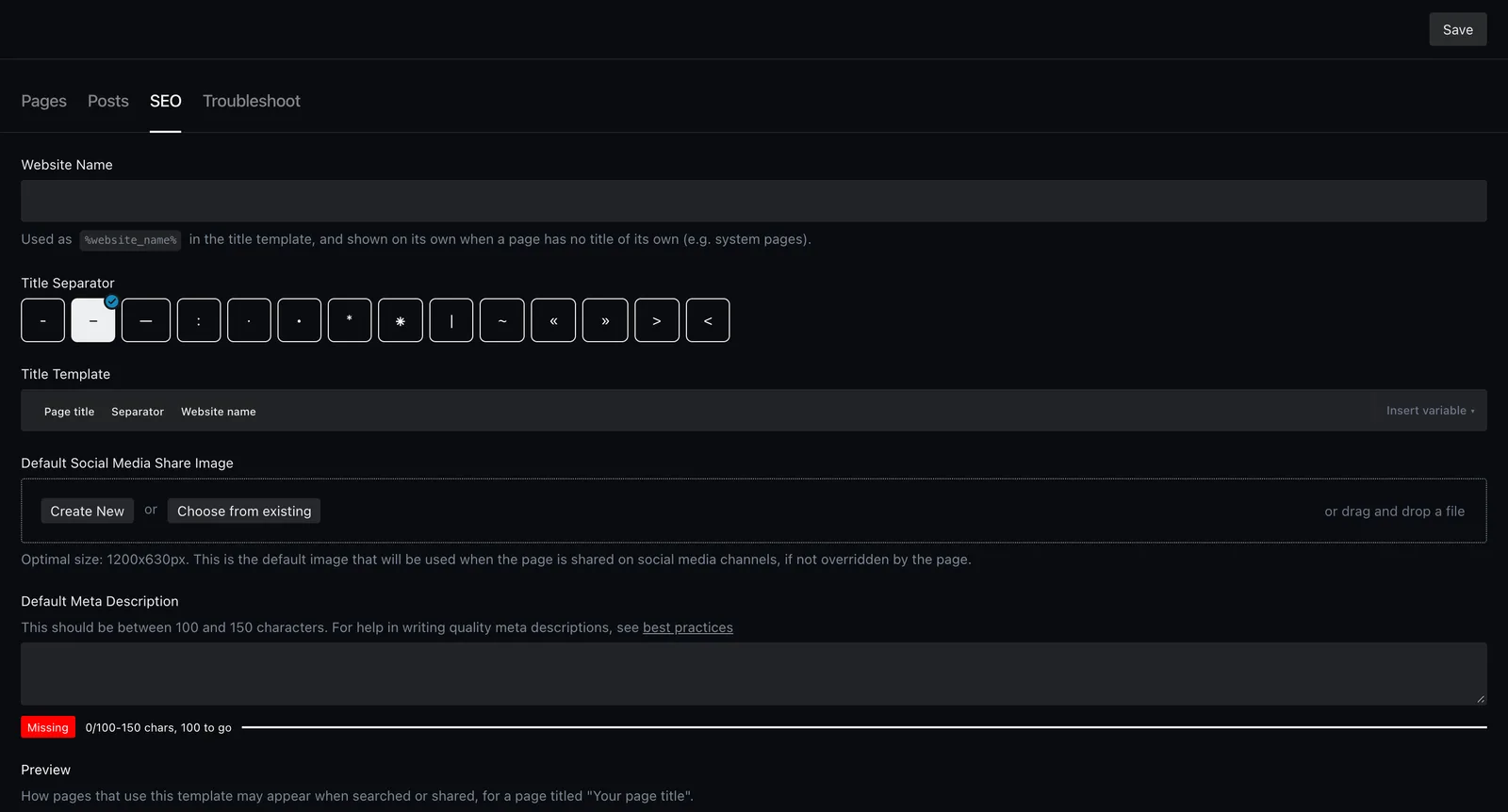The width and height of the screenshot is (1508, 812).
Task: Click the Website name variable tag
Action: (x=219, y=412)
